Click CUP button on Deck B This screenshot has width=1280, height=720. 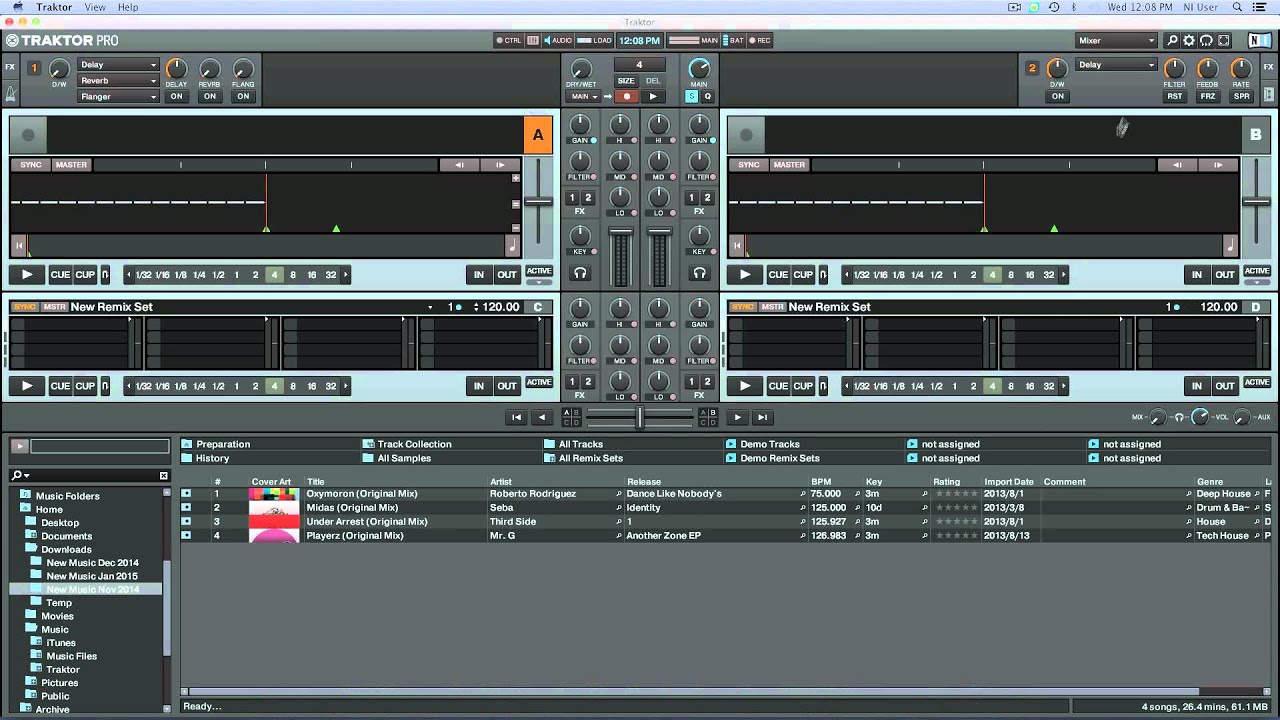(x=803, y=275)
